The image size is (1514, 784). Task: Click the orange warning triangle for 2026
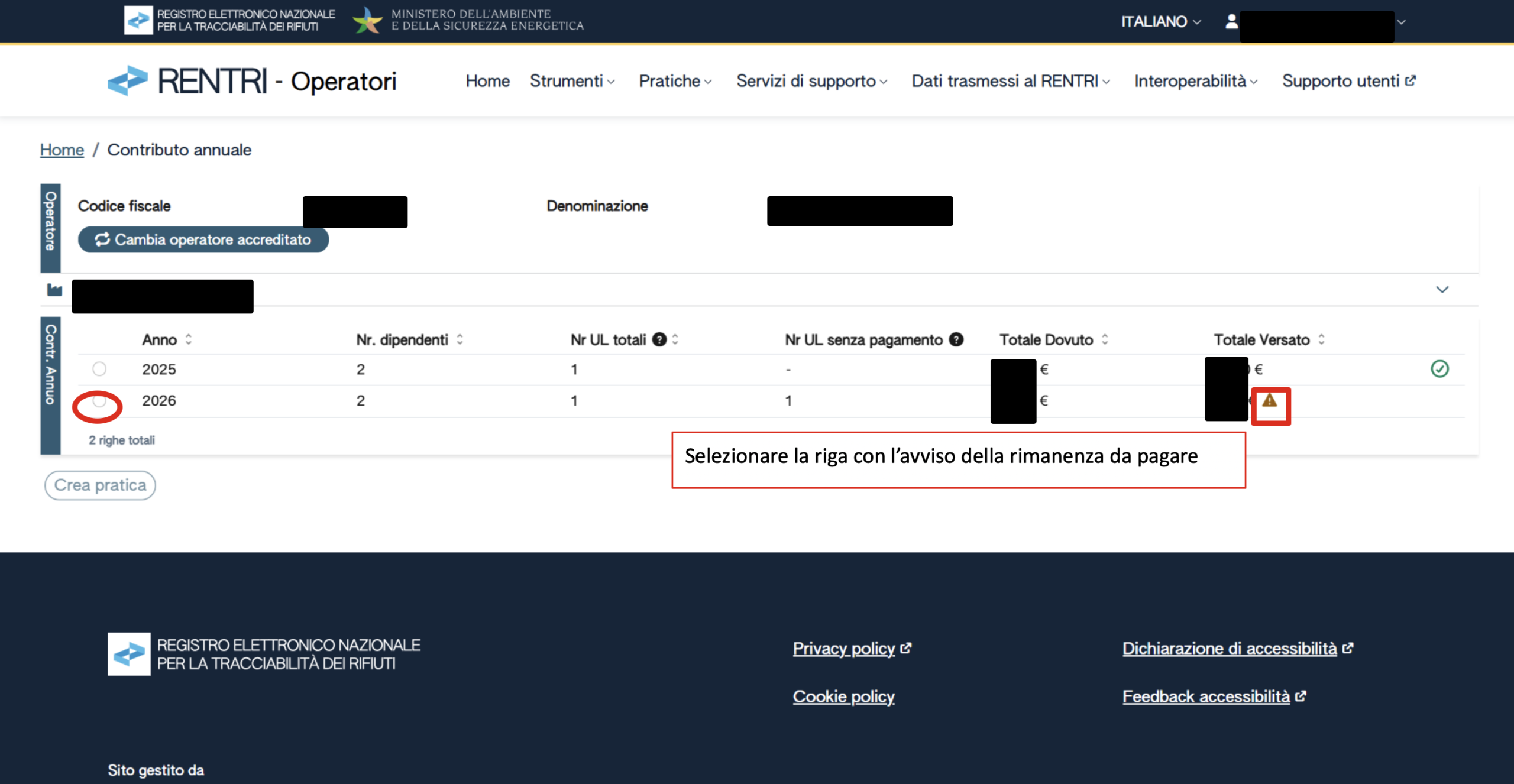1269,401
